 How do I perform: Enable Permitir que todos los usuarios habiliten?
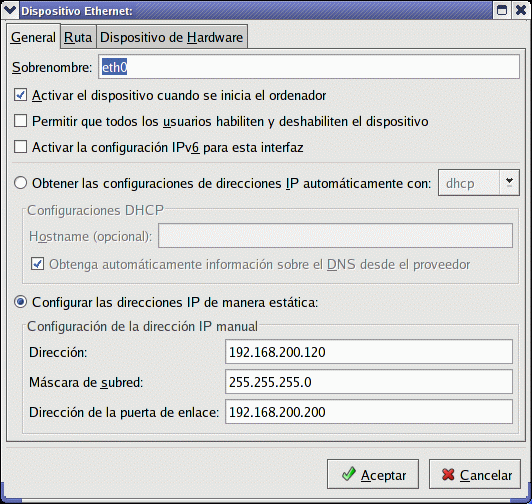[x=20, y=121]
